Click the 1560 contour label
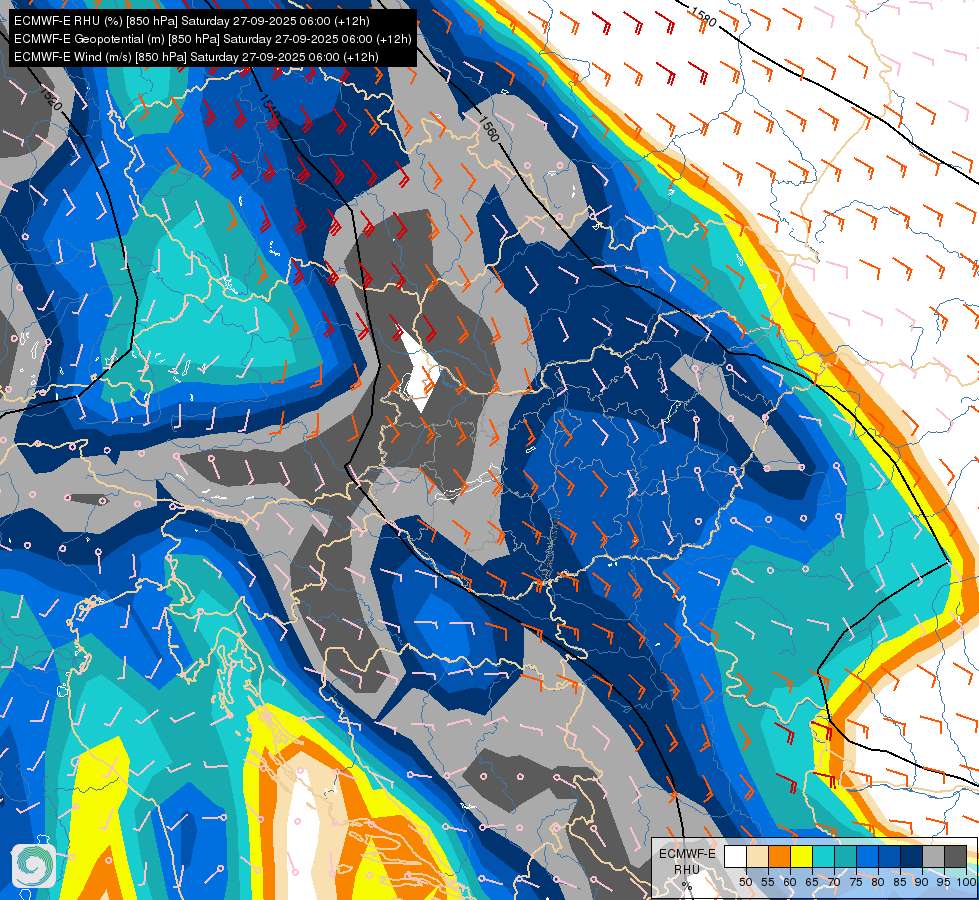979x900 pixels. coord(489,127)
